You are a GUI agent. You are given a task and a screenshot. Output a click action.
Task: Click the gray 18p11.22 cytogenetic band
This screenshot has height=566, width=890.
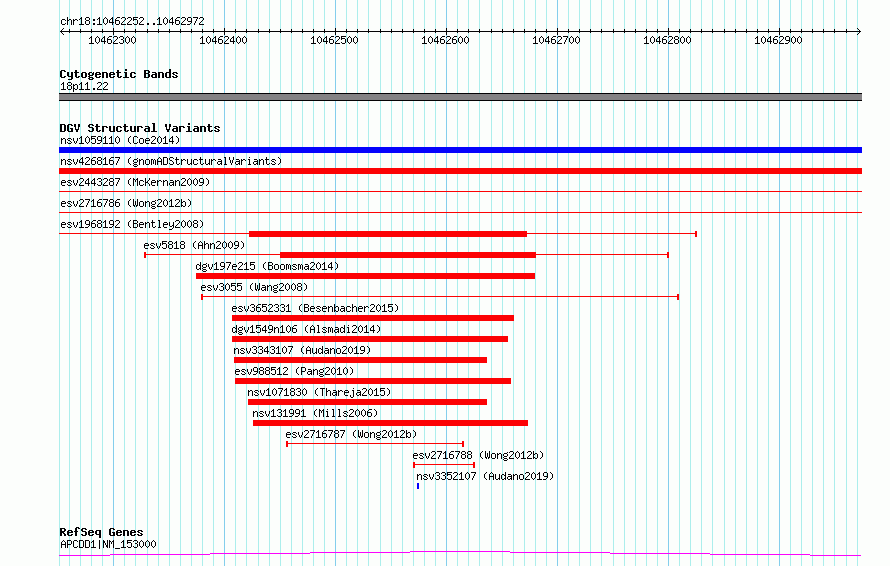click(x=460, y=97)
